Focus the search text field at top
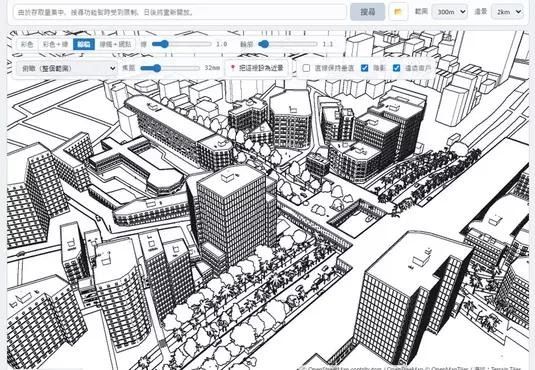The image size is (535, 370). 180,12
